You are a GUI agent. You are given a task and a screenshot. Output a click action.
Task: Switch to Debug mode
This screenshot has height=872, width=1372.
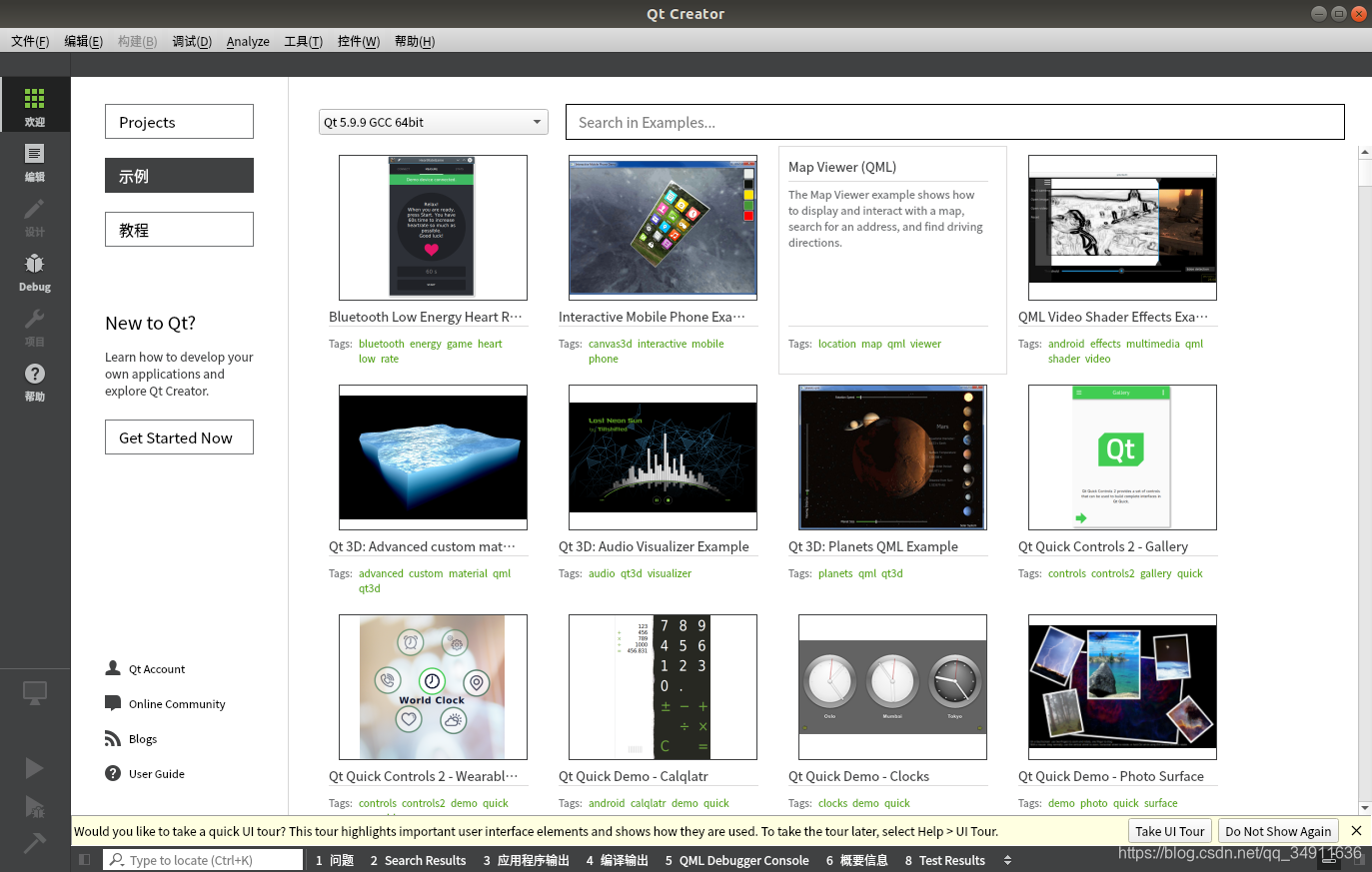coord(35,270)
